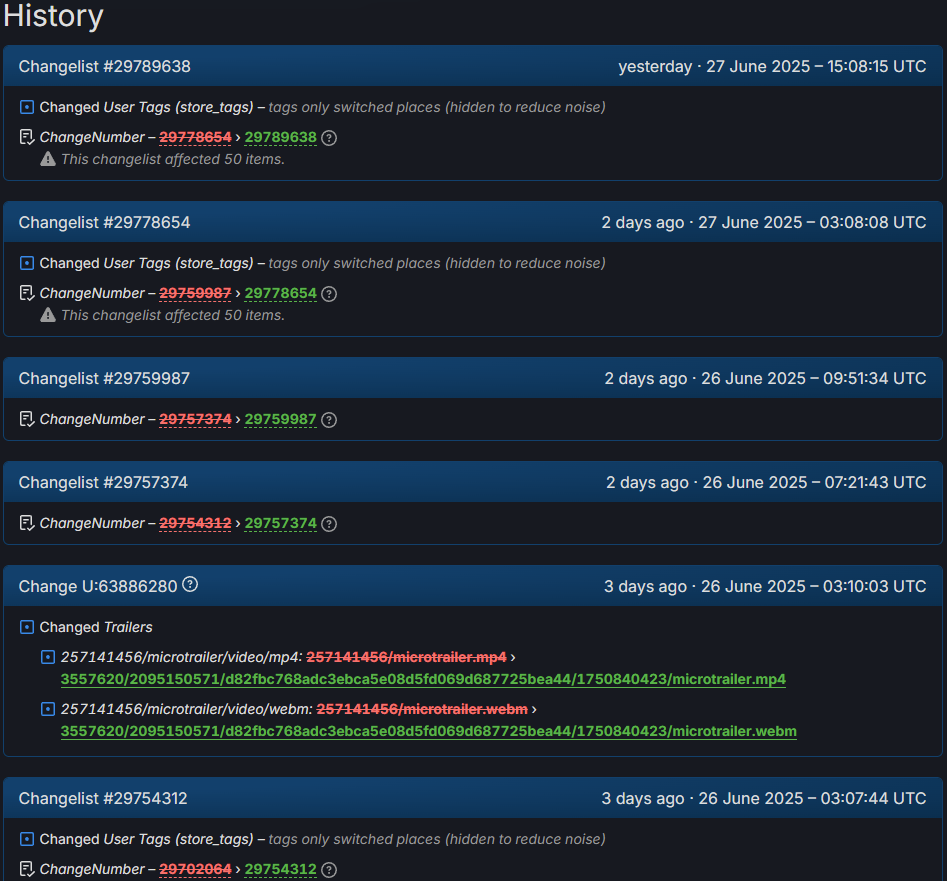Follow the green 29778654 change number link
947x881 pixels.
280,293
